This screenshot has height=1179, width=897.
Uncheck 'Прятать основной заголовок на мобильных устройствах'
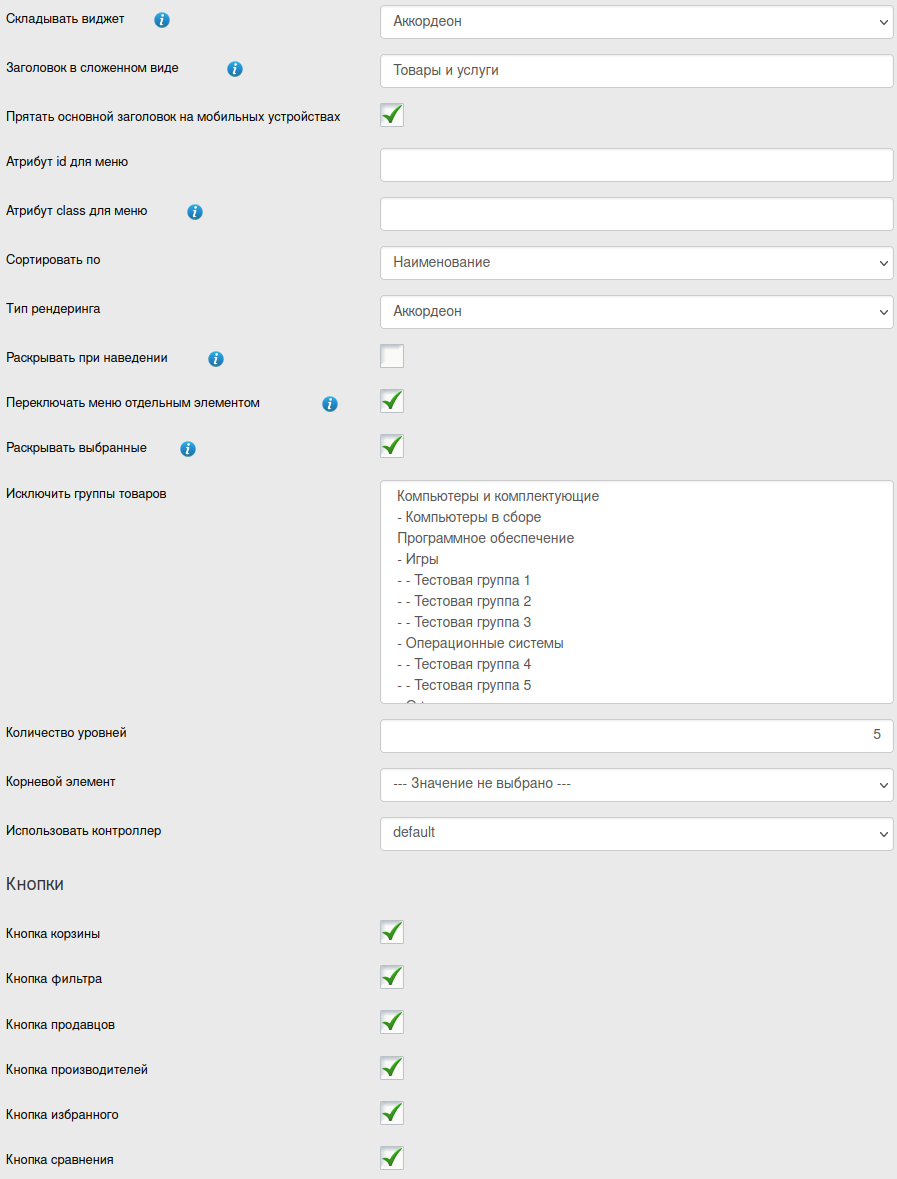click(x=392, y=115)
